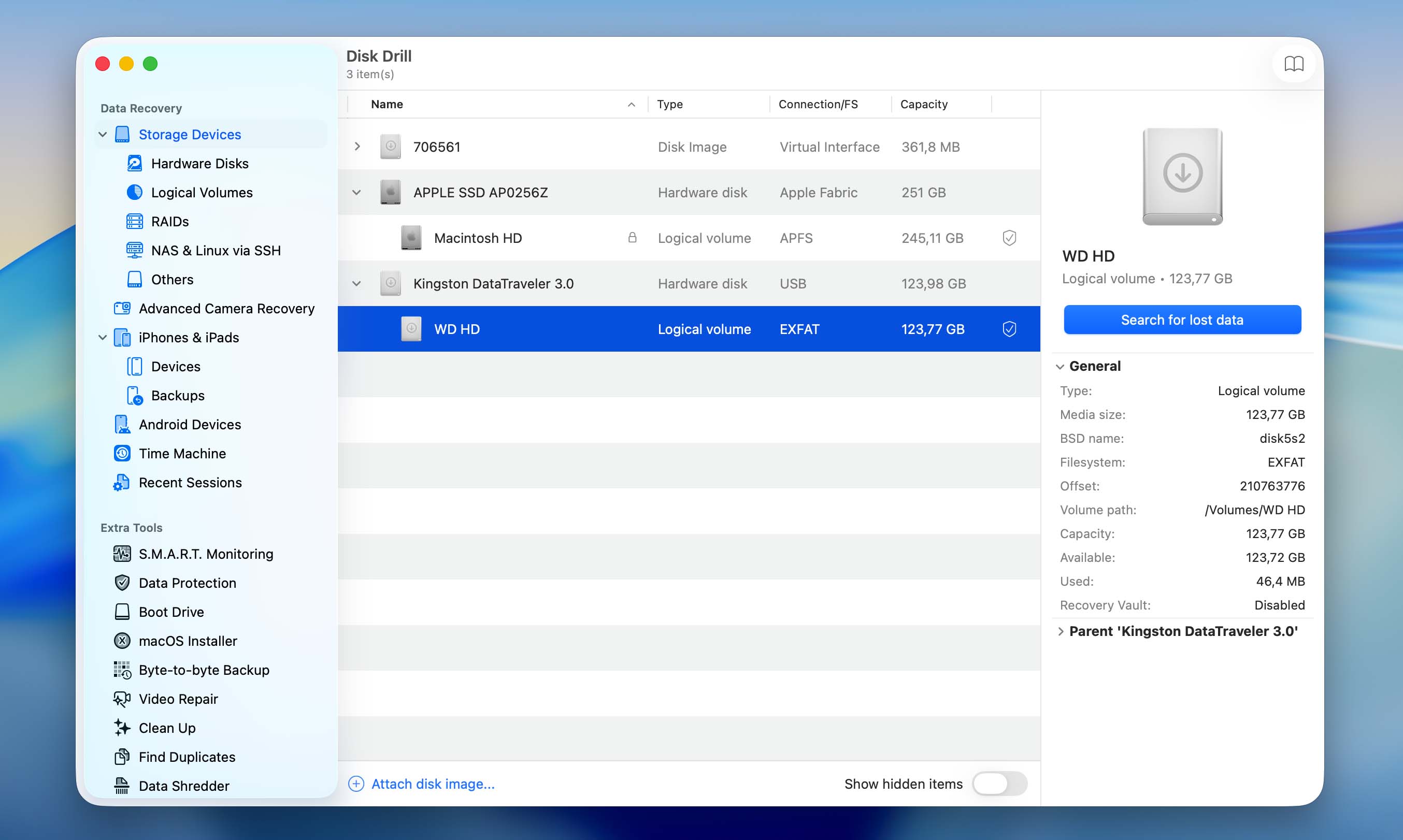Open the help book icon
This screenshot has width=1403, height=840.
click(1293, 63)
